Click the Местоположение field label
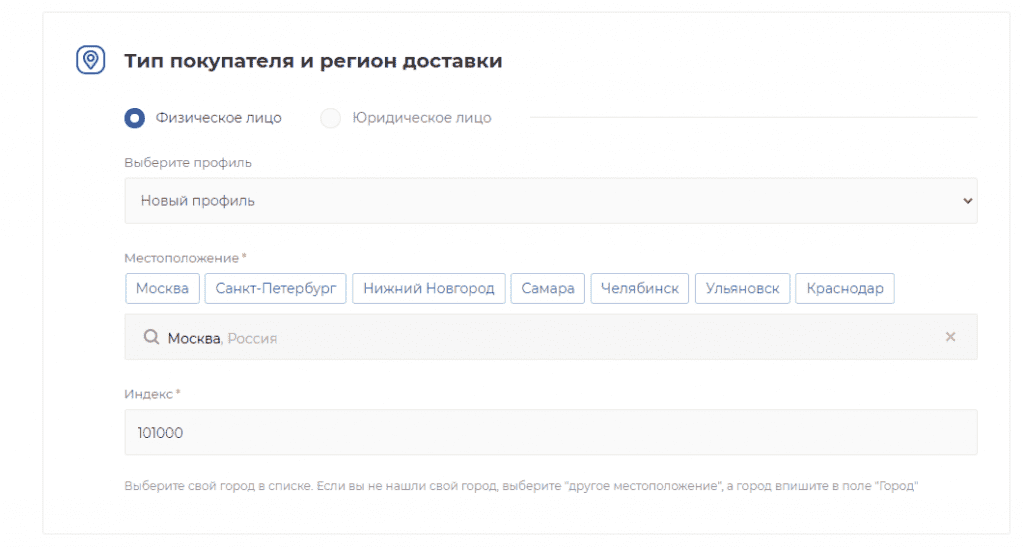1024x547 pixels. point(184,258)
